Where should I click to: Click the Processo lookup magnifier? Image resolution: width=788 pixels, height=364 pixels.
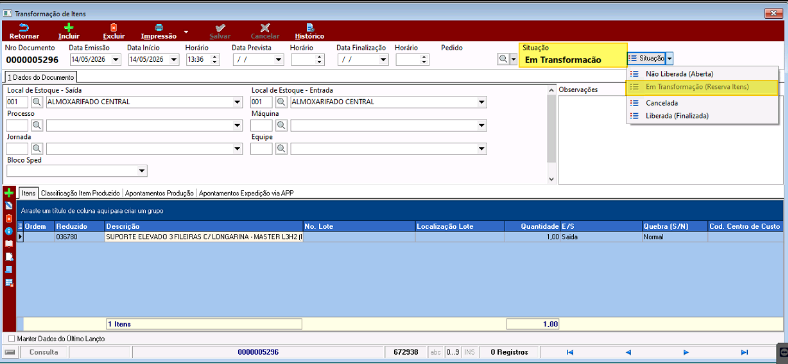pos(37,125)
